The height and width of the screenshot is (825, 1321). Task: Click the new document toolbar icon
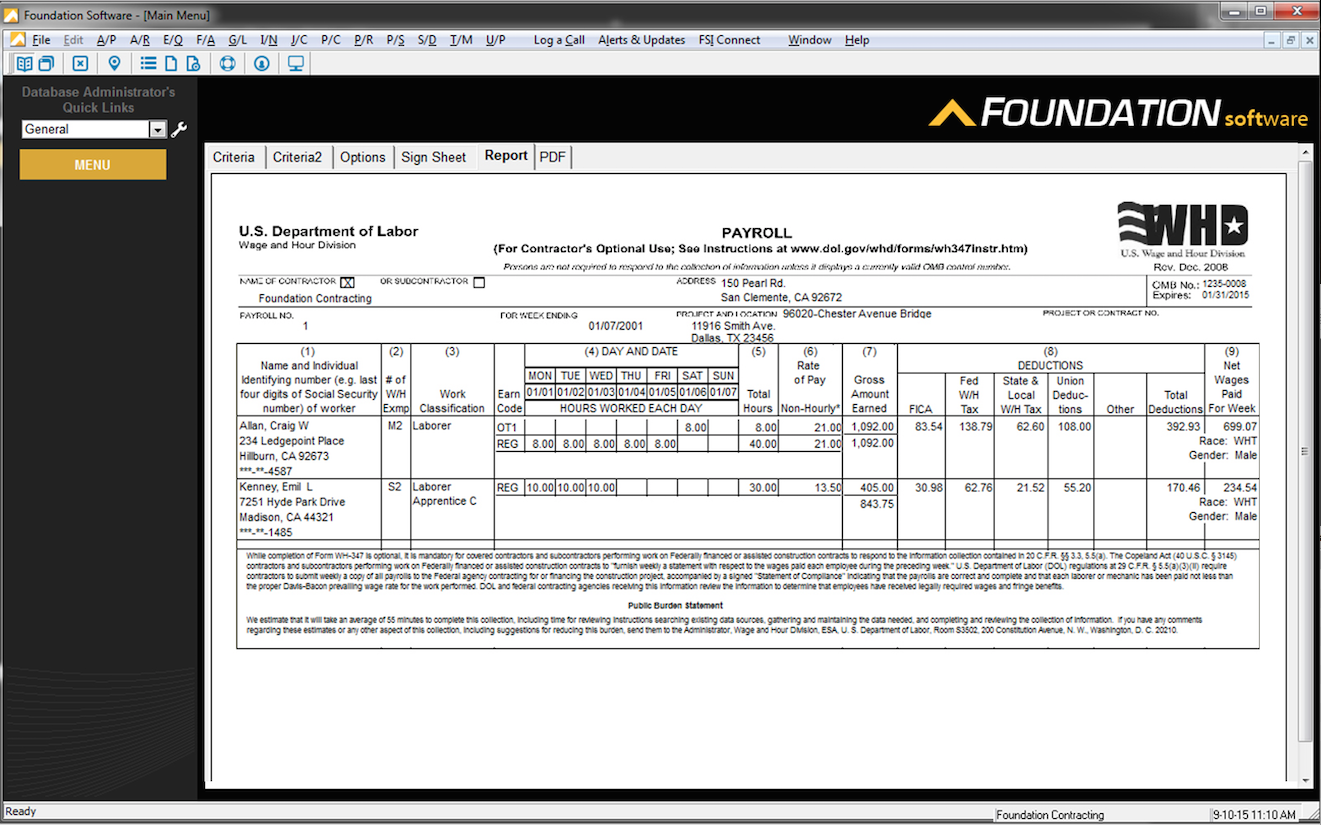tap(172, 63)
